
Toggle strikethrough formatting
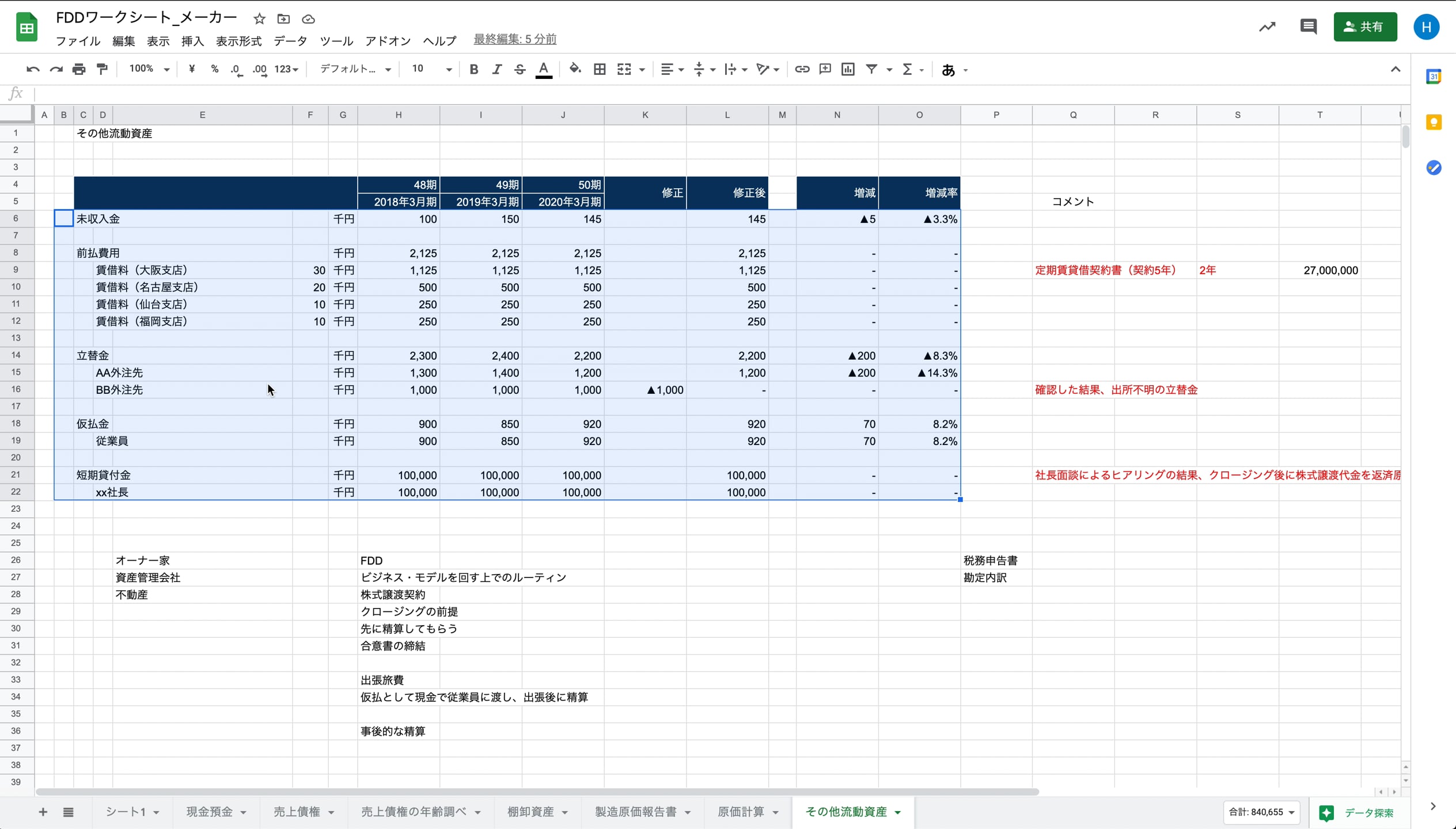pyautogui.click(x=520, y=70)
